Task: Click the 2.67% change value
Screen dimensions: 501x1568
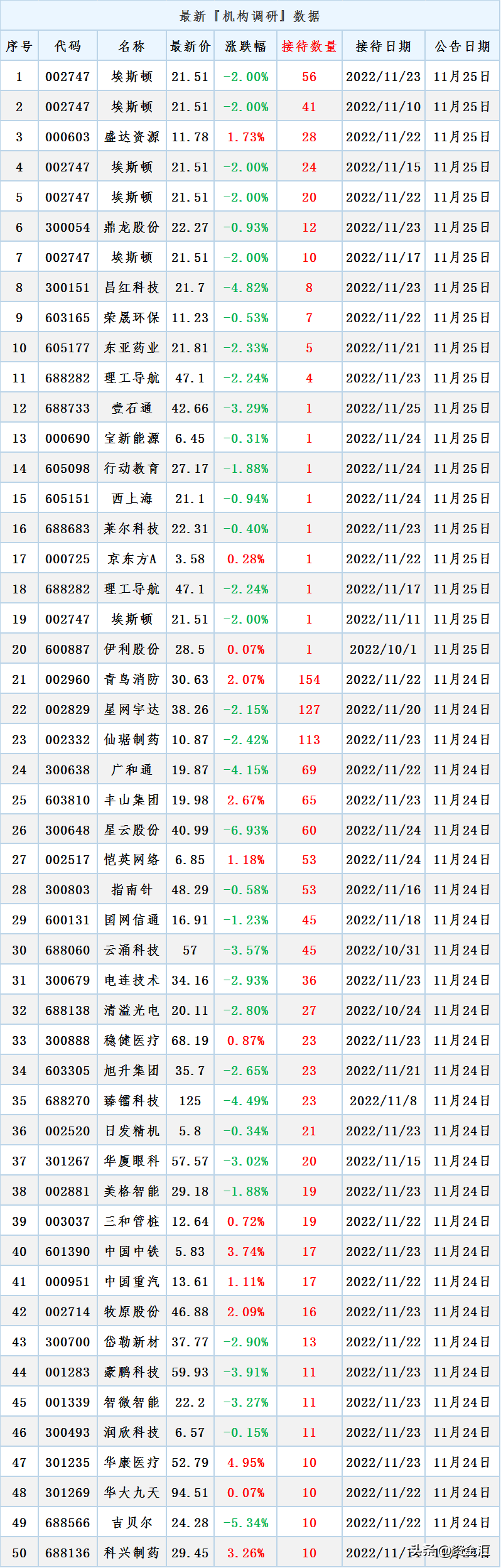Action: coord(246,800)
